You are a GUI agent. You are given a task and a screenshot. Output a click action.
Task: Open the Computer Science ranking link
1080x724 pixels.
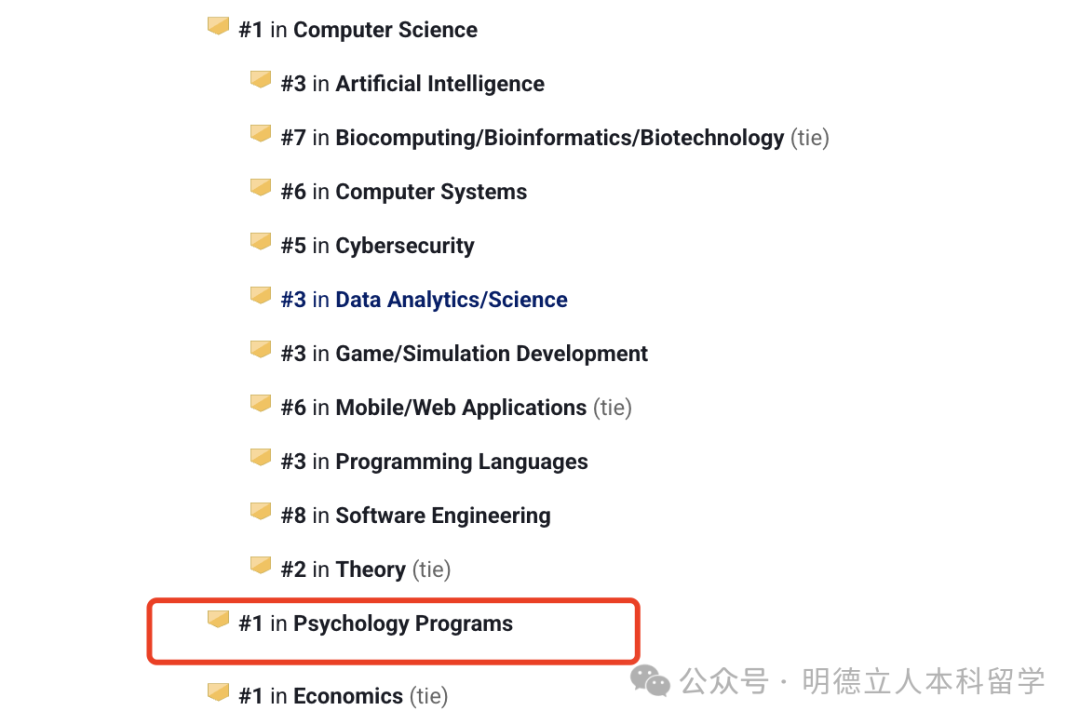click(384, 30)
